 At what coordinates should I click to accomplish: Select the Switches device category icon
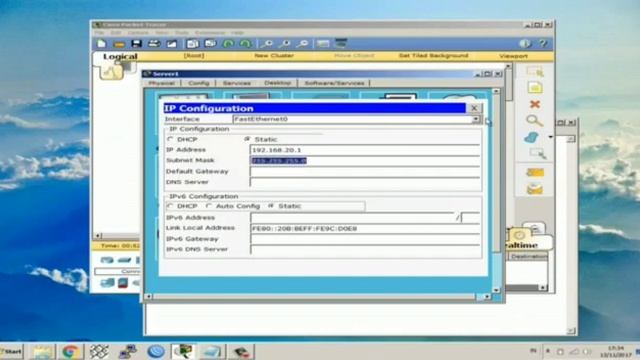[124, 260]
